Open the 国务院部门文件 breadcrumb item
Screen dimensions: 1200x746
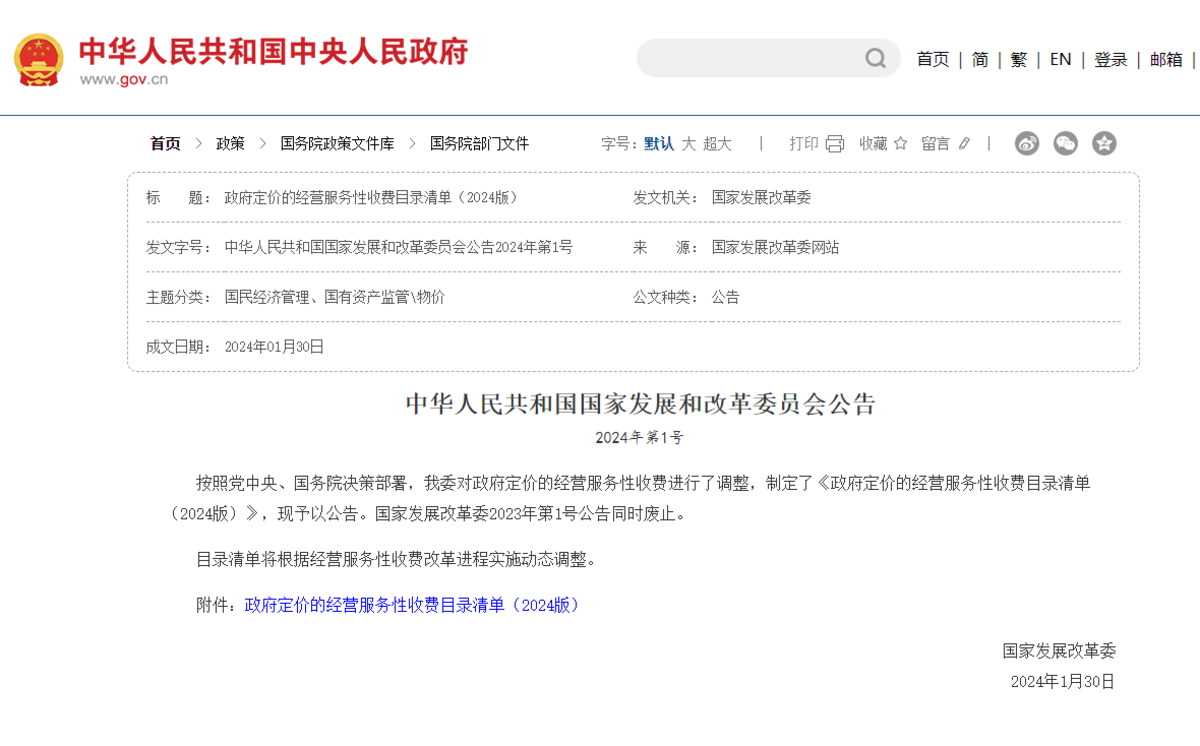point(477,143)
